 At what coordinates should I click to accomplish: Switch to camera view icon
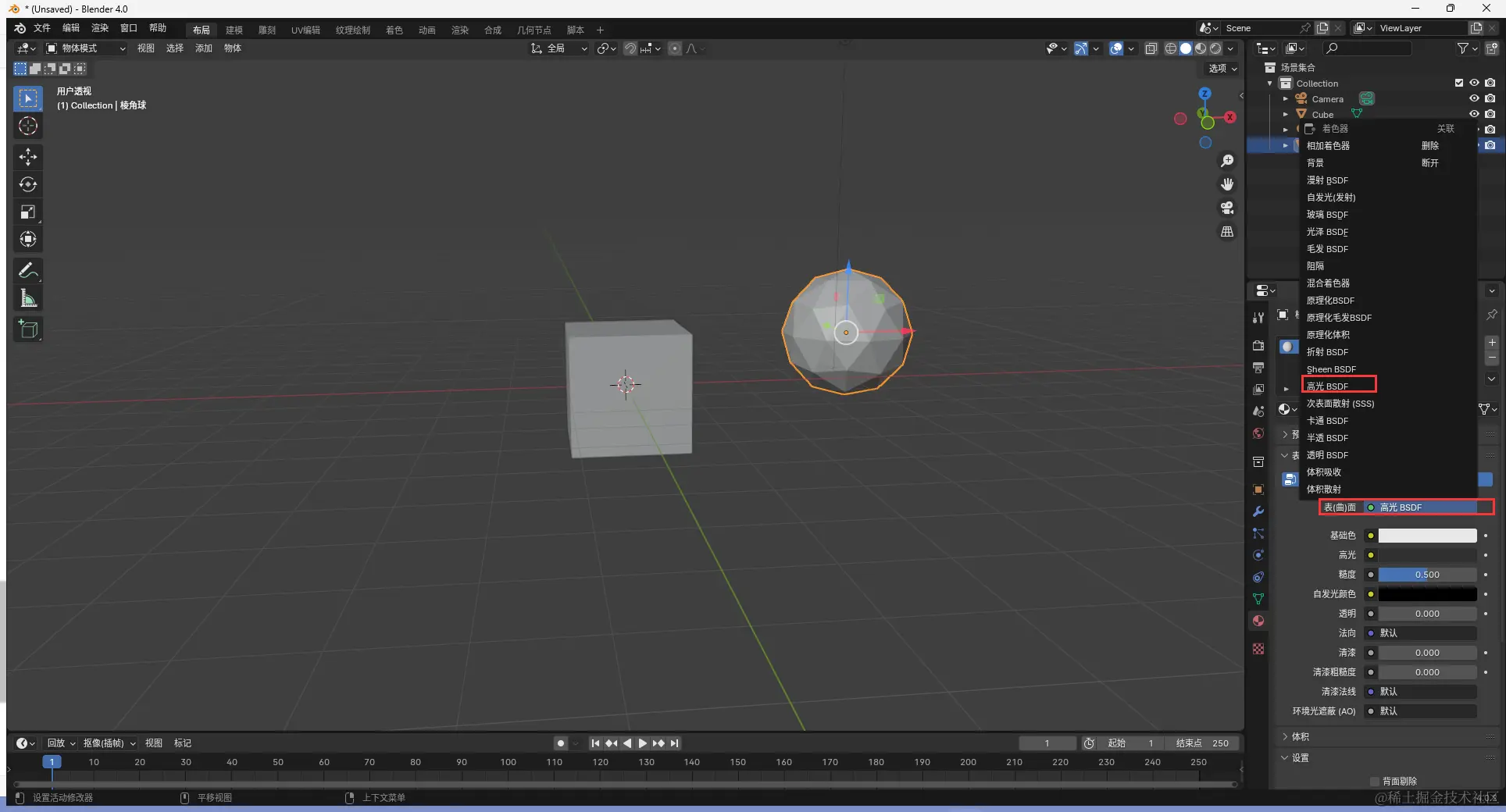tap(1227, 208)
